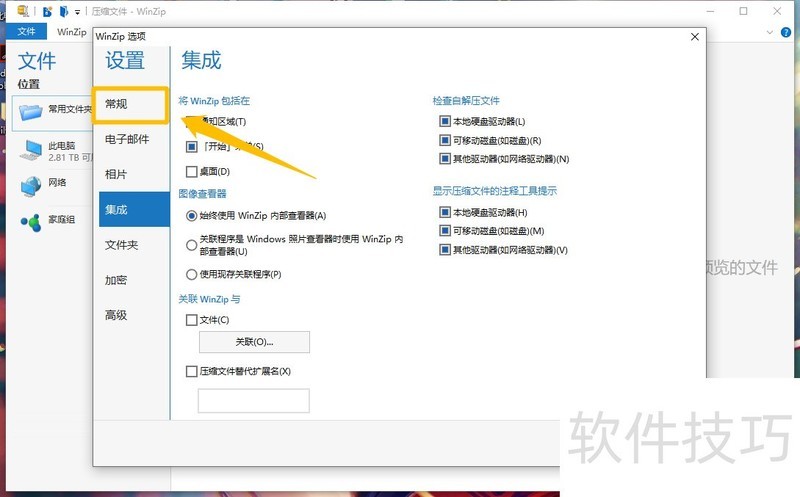Click the WinZip app icon in title bar

23,11
